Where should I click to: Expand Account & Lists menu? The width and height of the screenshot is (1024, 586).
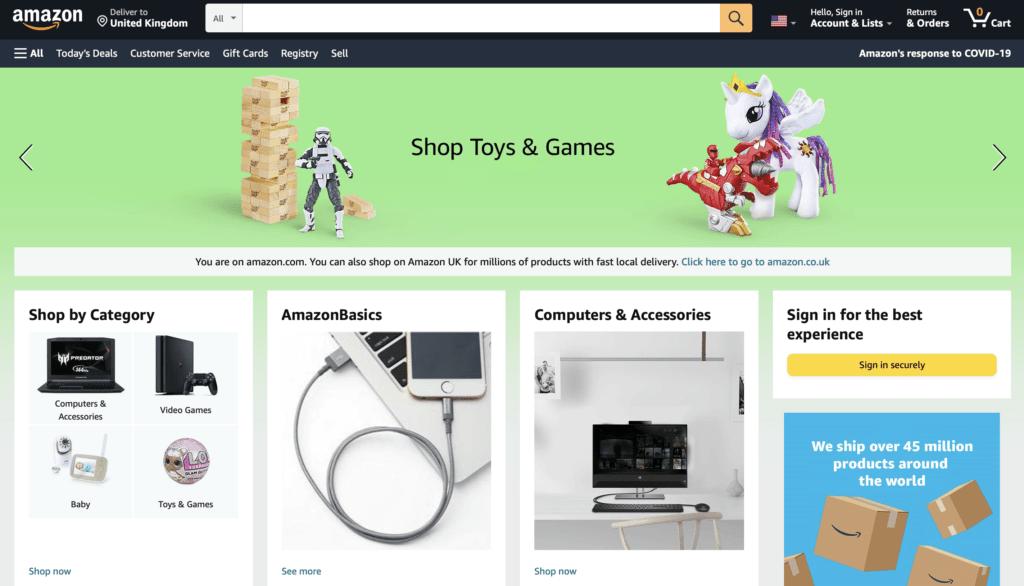pyautogui.click(x=850, y=18)
